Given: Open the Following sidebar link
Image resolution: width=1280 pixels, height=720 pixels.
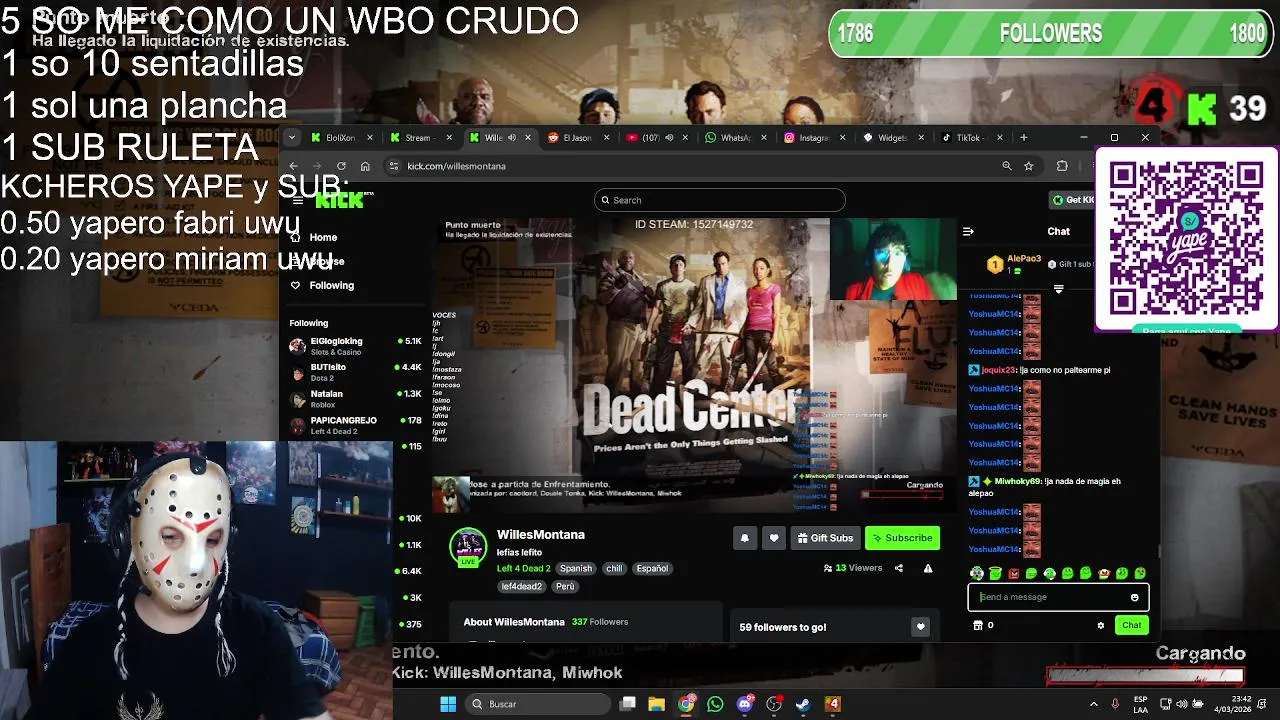Looking at the screenshot, I should tap(322, 285).
